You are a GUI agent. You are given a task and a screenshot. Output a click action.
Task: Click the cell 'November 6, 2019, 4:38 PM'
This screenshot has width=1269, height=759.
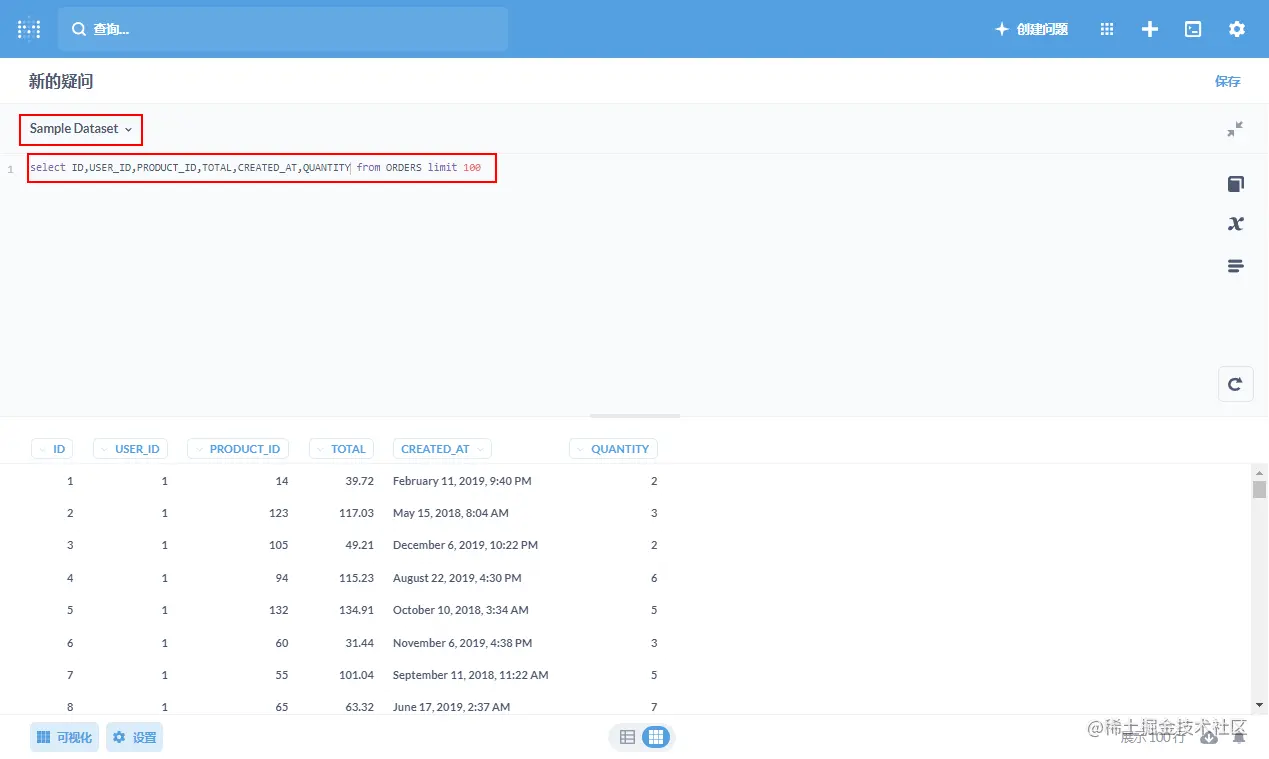[462, 643]
